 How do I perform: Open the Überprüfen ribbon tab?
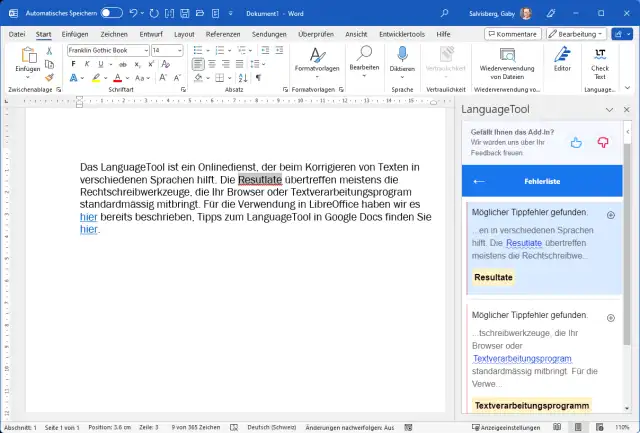pos(316,33)
